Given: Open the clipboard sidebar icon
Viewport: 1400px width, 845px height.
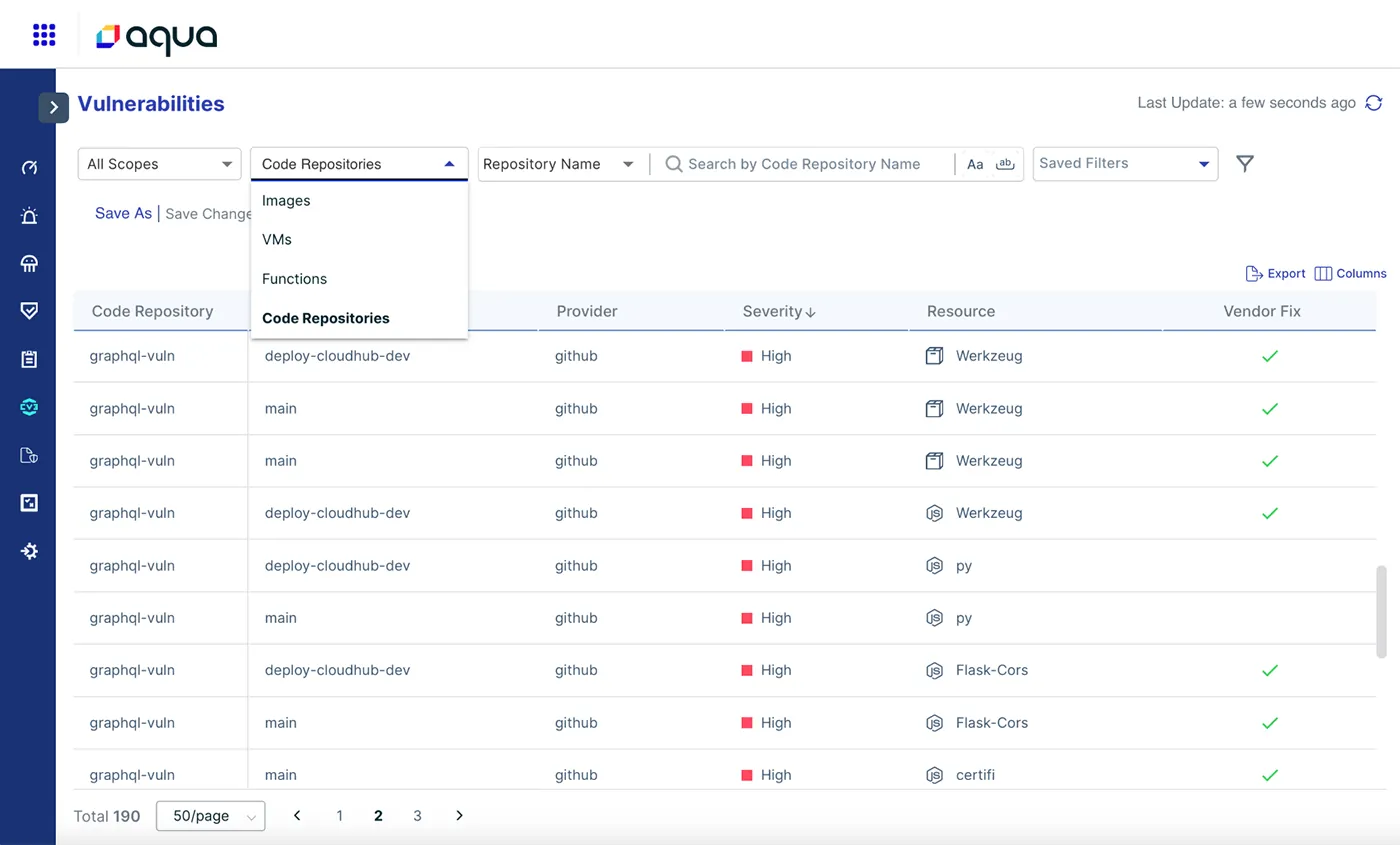Looking at the screenshot, I should [29, 359].
